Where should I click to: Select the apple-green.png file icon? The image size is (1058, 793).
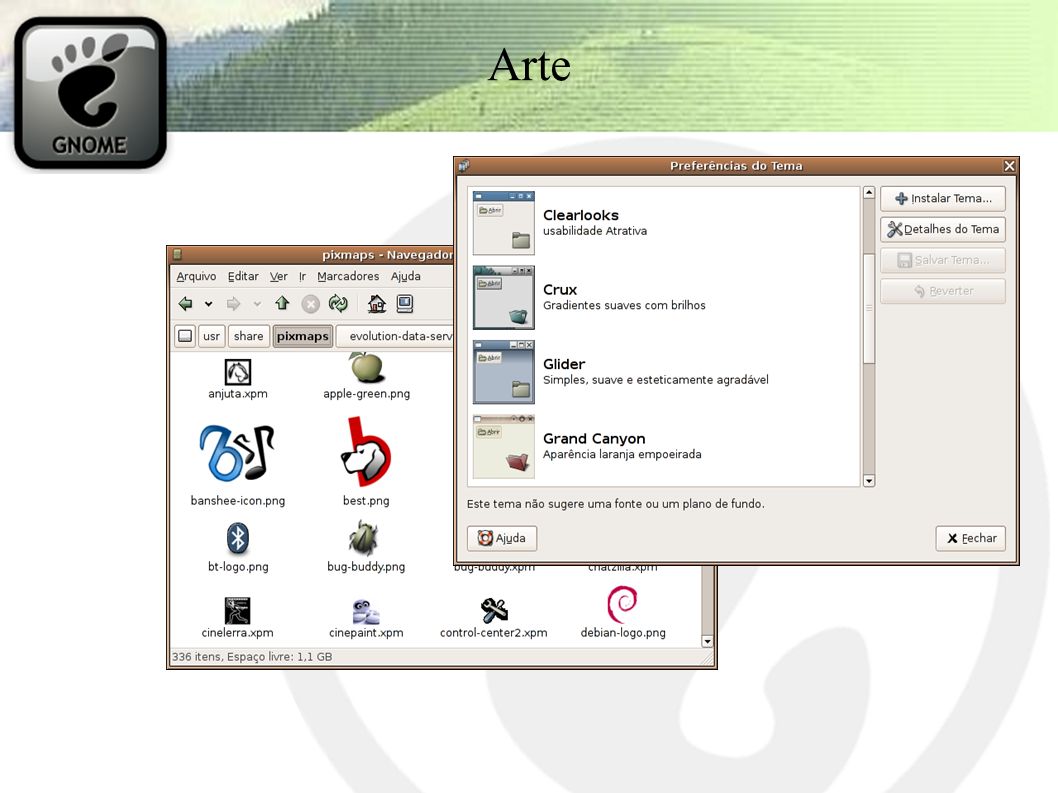[x=367, y=368]
